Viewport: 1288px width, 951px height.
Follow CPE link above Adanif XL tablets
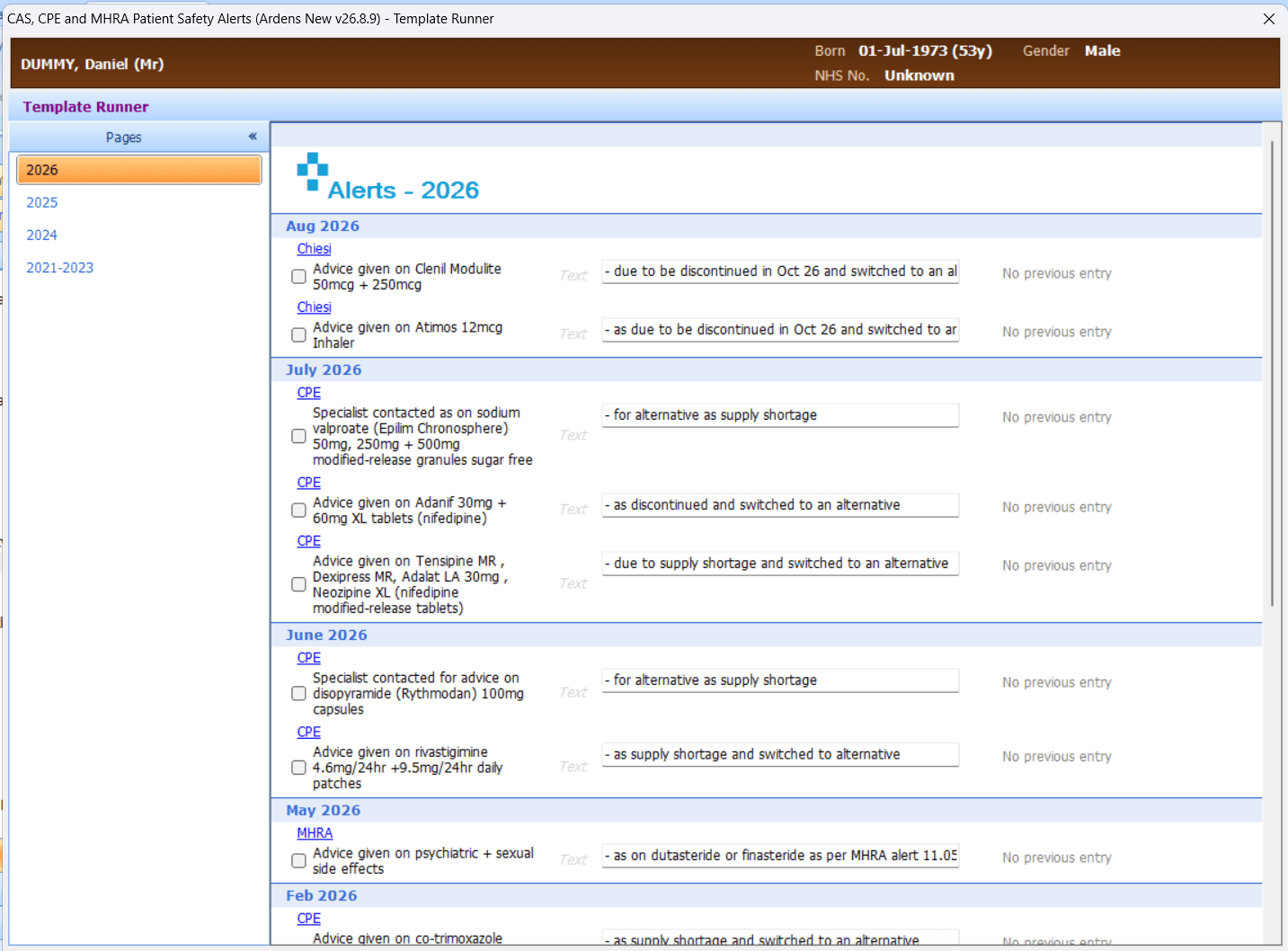tap(309, 483)
